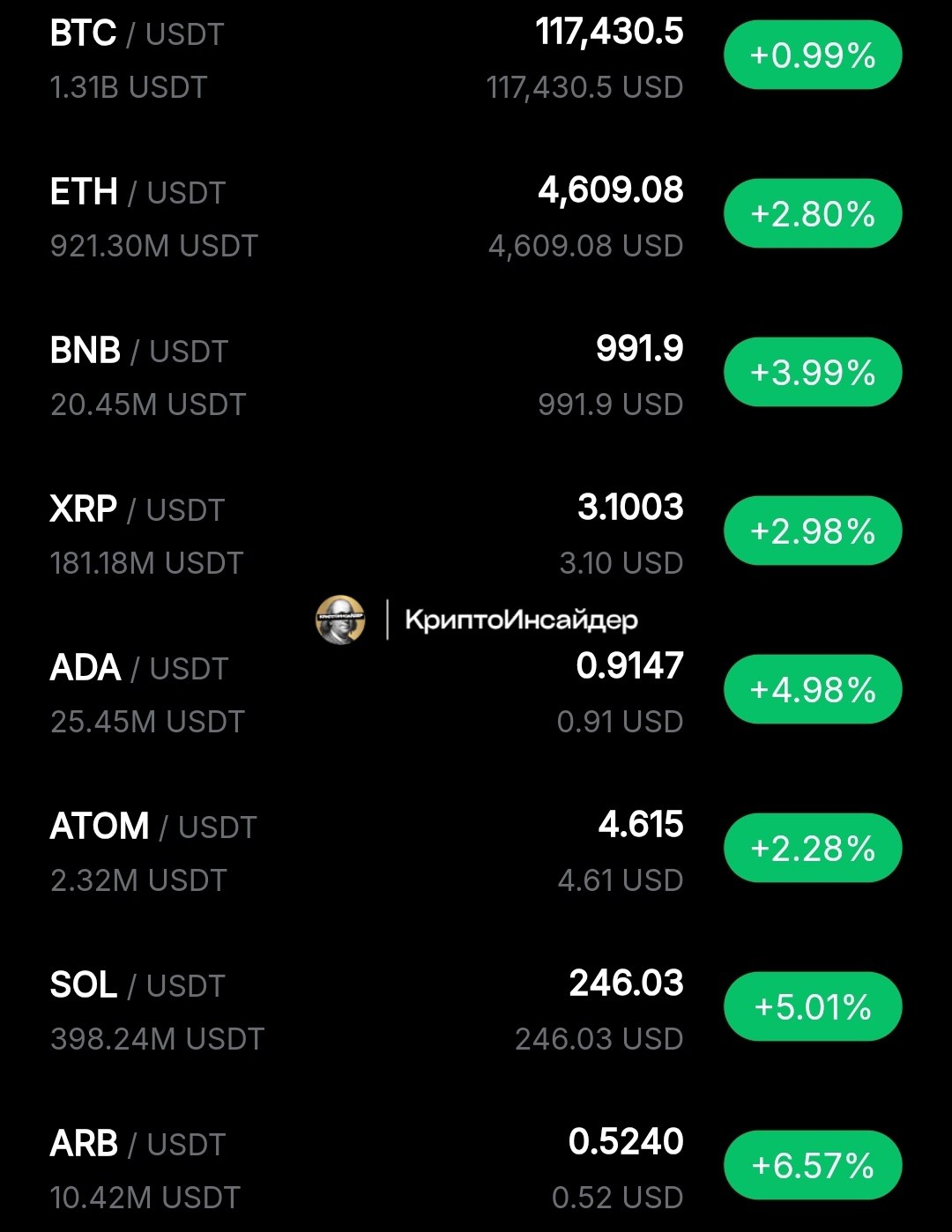Tap the +2.80% ETH change badge
Viewport: 952px width, 1232px height.
[x=813, y=214]
